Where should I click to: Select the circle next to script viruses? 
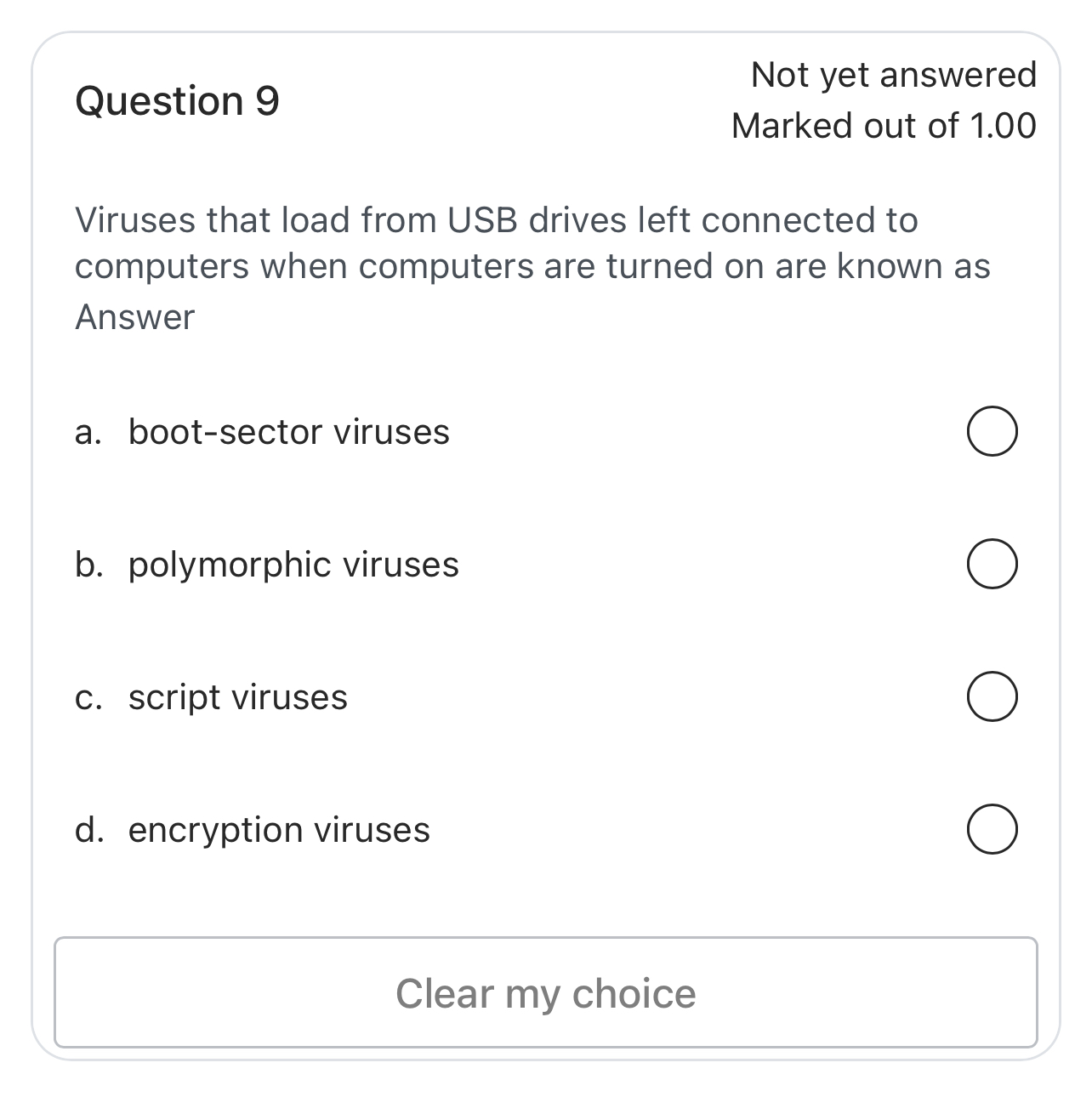(992, 696)
